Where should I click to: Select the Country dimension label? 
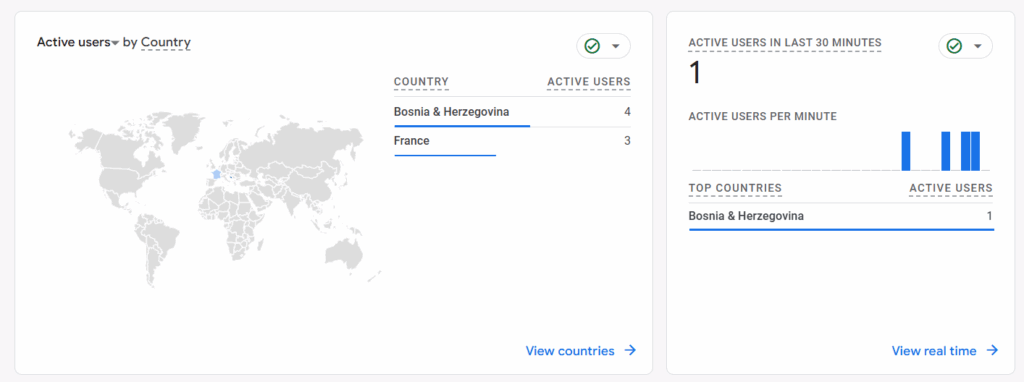point(166,42)
